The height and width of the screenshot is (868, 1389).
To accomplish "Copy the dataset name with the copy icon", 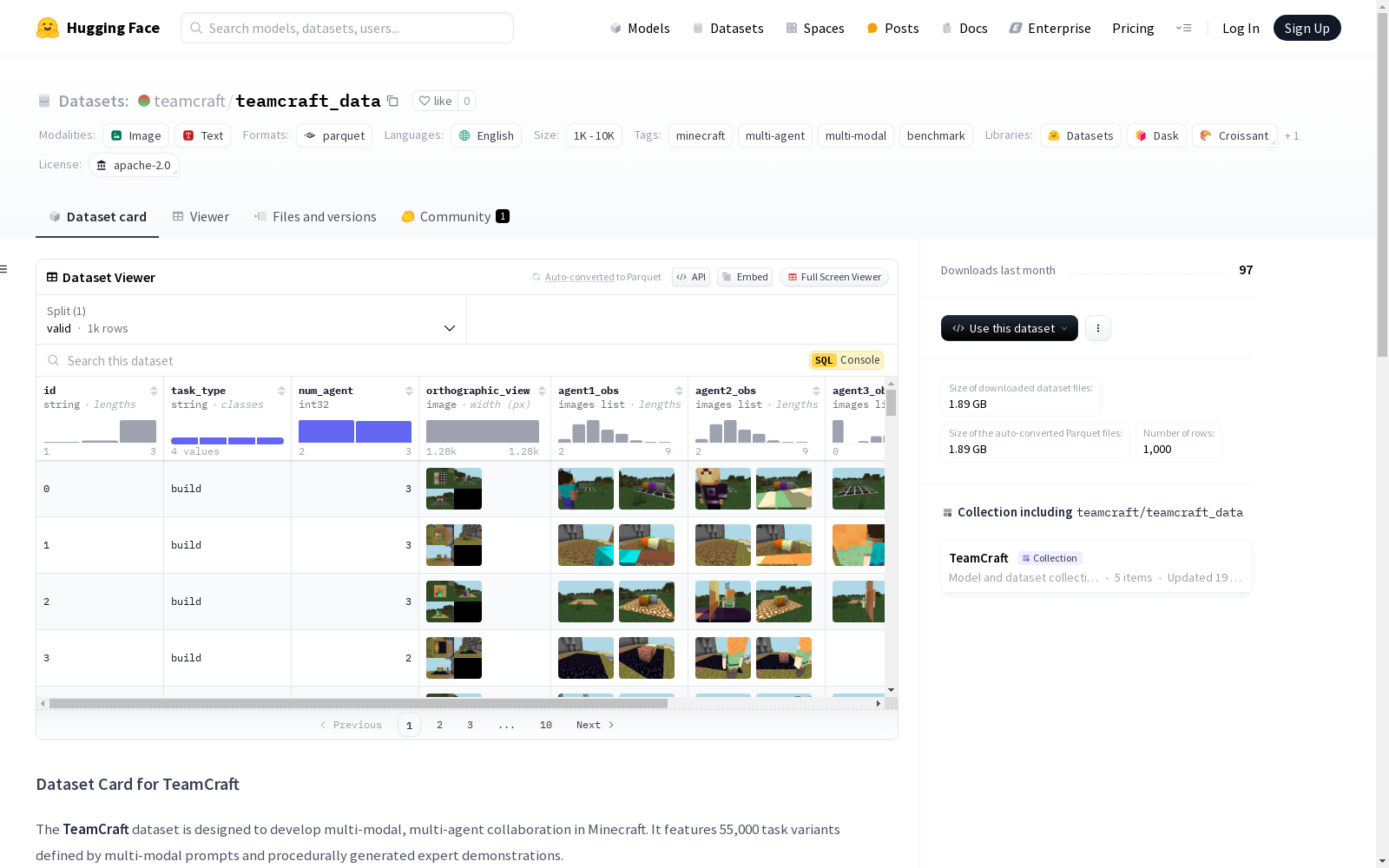I will (392, 101).
